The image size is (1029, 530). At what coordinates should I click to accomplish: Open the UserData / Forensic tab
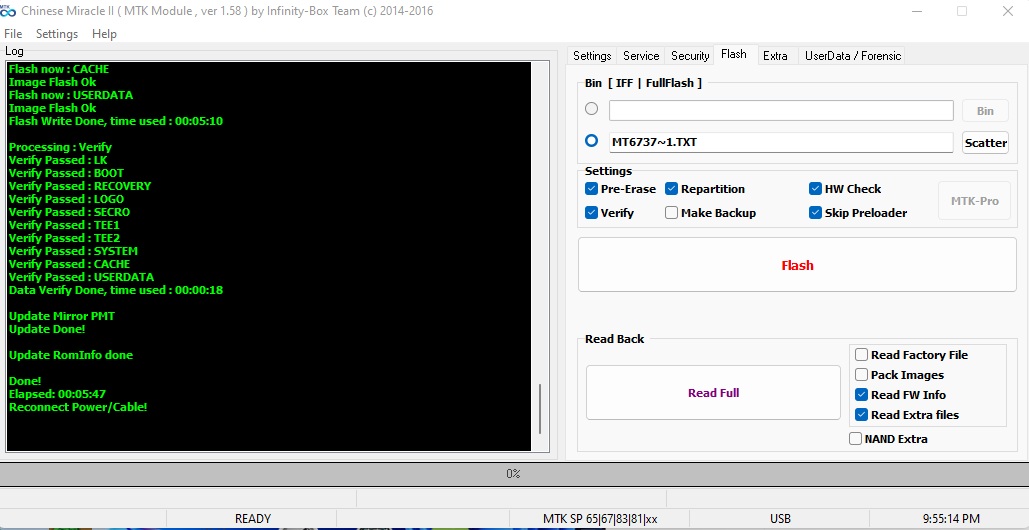pyautogui.click(x=852, y=56)
